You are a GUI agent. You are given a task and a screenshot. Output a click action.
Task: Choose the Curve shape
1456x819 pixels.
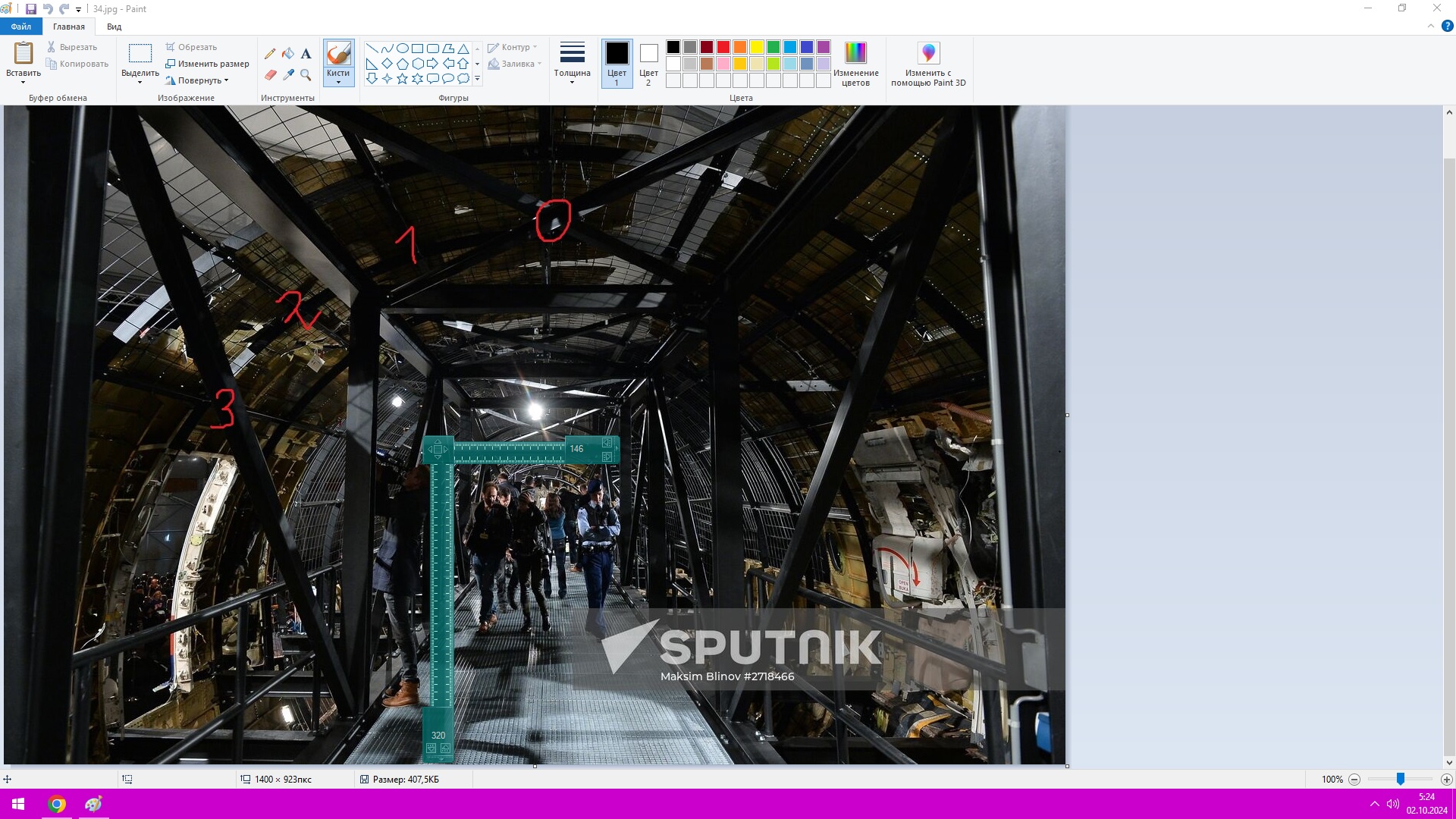click(387, 48)
